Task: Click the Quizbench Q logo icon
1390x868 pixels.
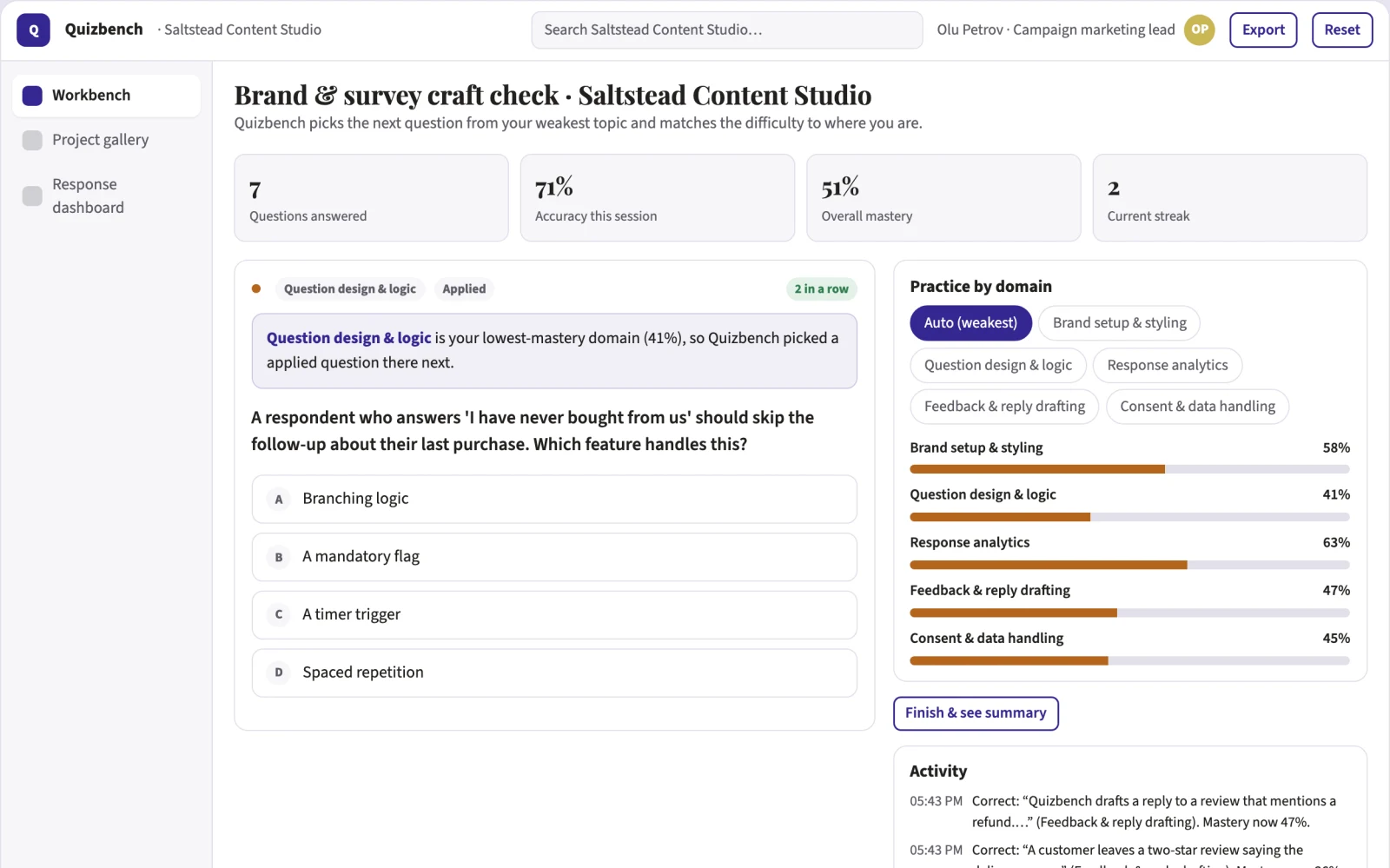Action: [33, 30]
